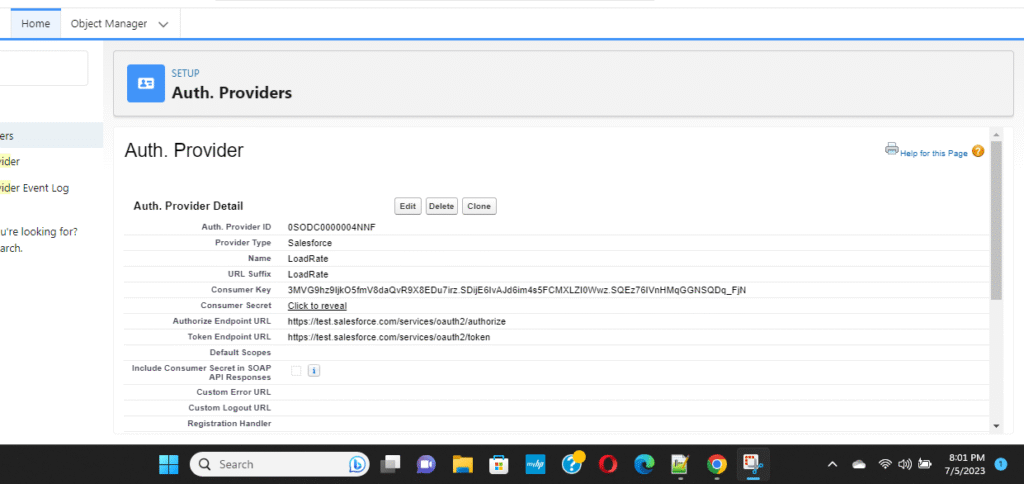Show hidden system tray icons chevron
The image size is (1024, 484).
832,464
